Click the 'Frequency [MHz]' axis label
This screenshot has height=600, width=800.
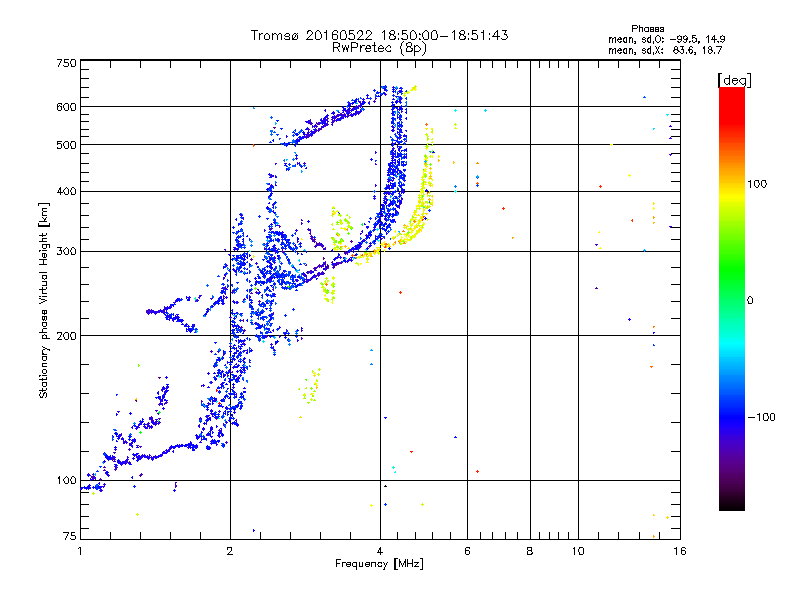point(379,564)
